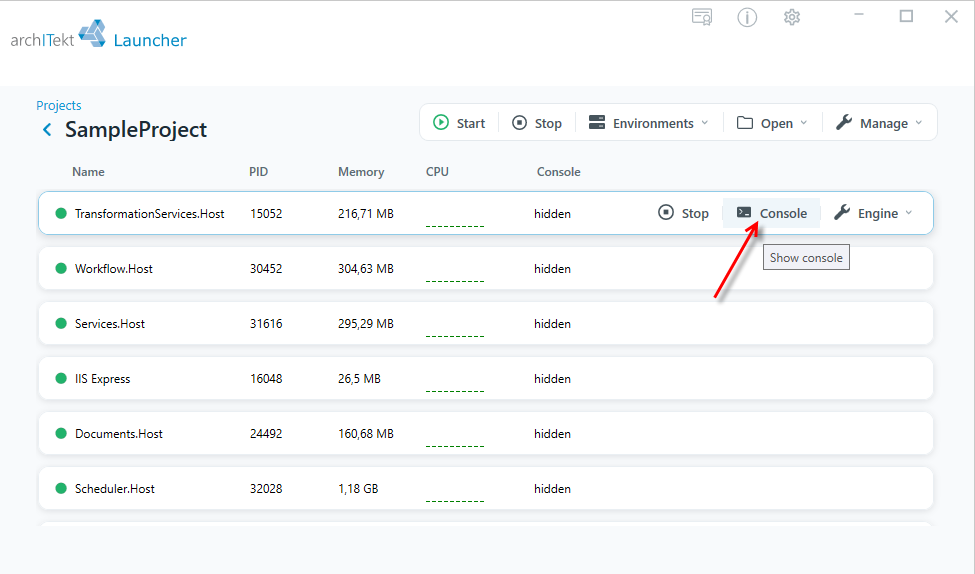Maximize the Launcher window
Image resolution: width=975 pixels, height=574 pixels.
906,16
